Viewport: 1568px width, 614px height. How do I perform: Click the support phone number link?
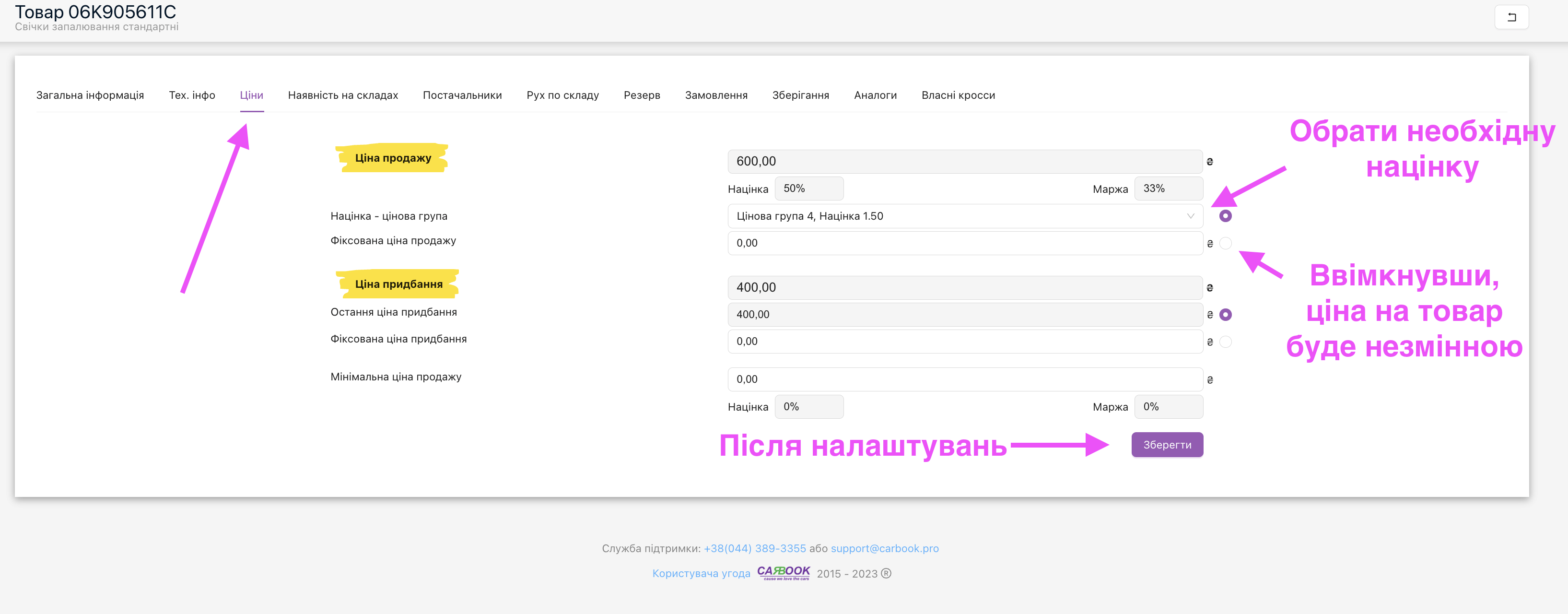(x=754, y=548)
